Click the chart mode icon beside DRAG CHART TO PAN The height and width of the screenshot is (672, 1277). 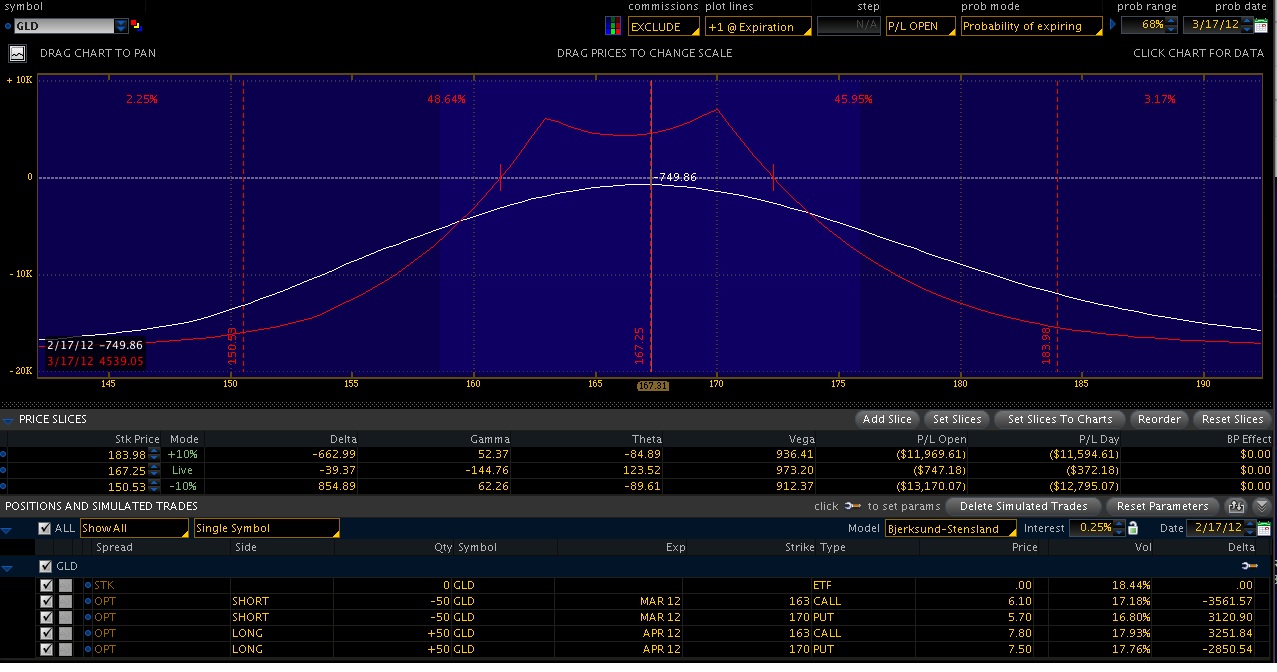[17, 53]
